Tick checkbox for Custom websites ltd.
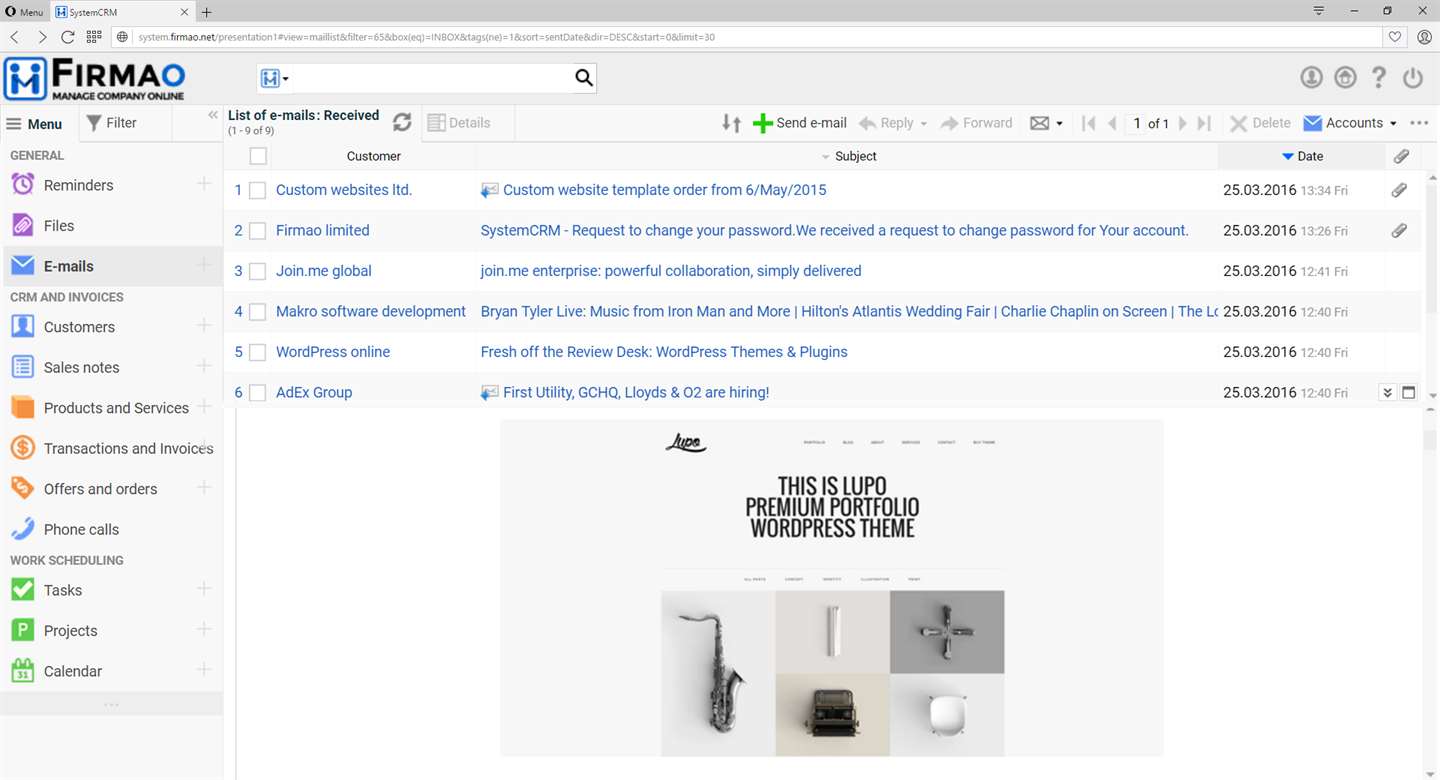This screenshot has width=1440, height=780. 257,190
